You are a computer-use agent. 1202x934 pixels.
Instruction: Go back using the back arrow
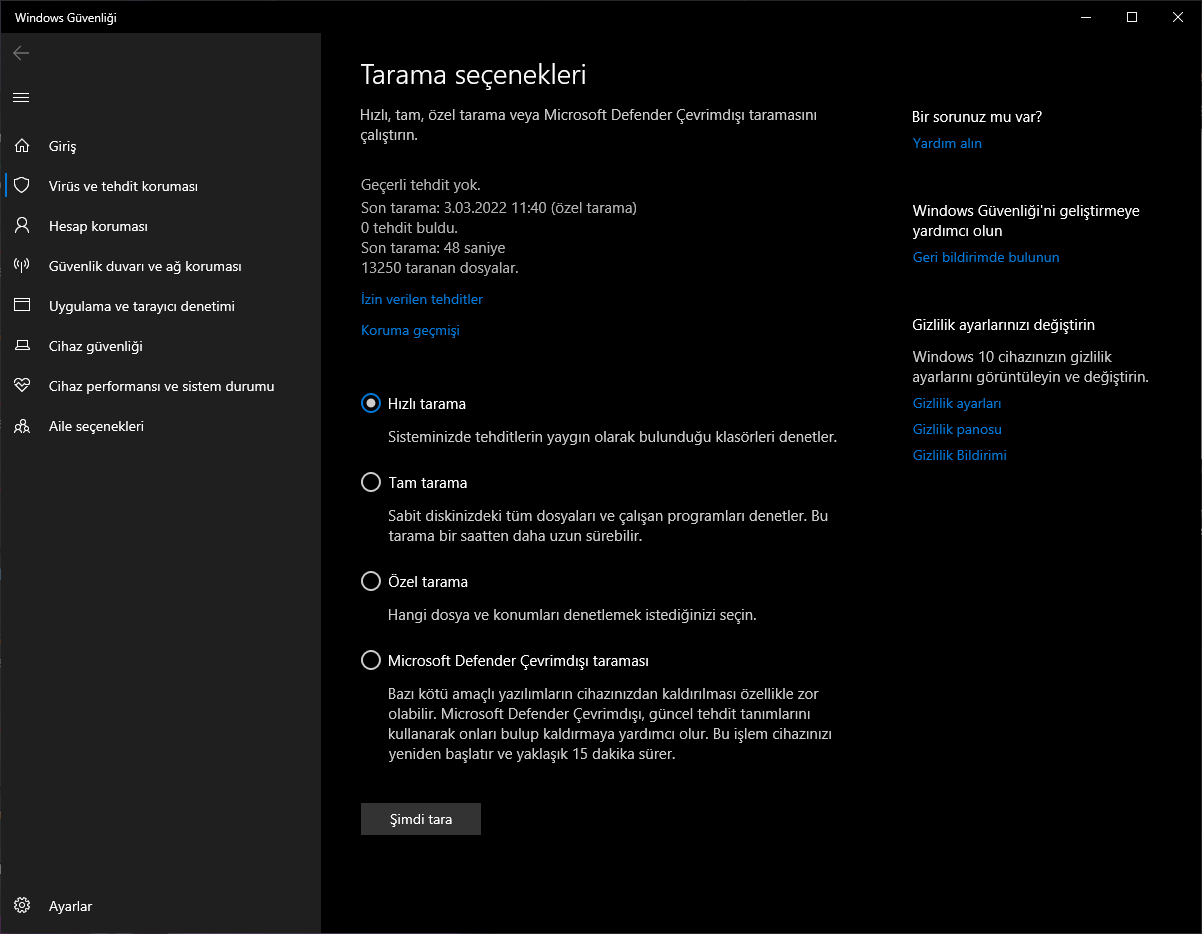[21, 53]
